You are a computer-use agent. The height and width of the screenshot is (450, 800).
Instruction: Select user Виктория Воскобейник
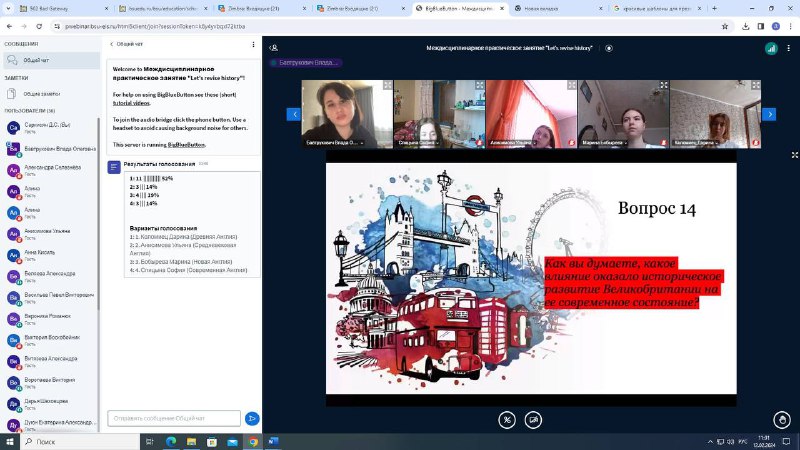click(50, 340)
